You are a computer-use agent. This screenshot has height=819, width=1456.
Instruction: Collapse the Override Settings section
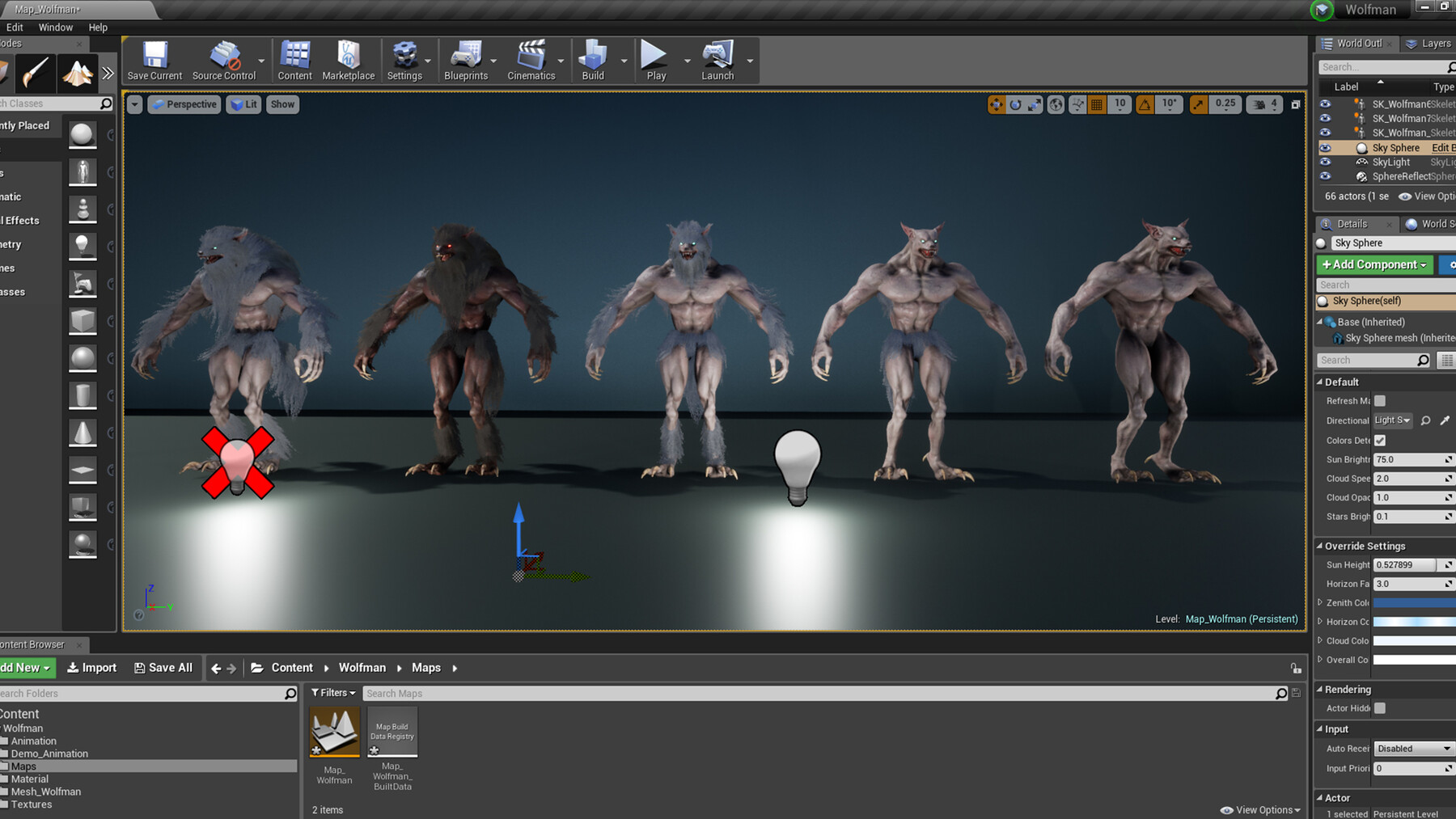click(x=1319, y=546)
